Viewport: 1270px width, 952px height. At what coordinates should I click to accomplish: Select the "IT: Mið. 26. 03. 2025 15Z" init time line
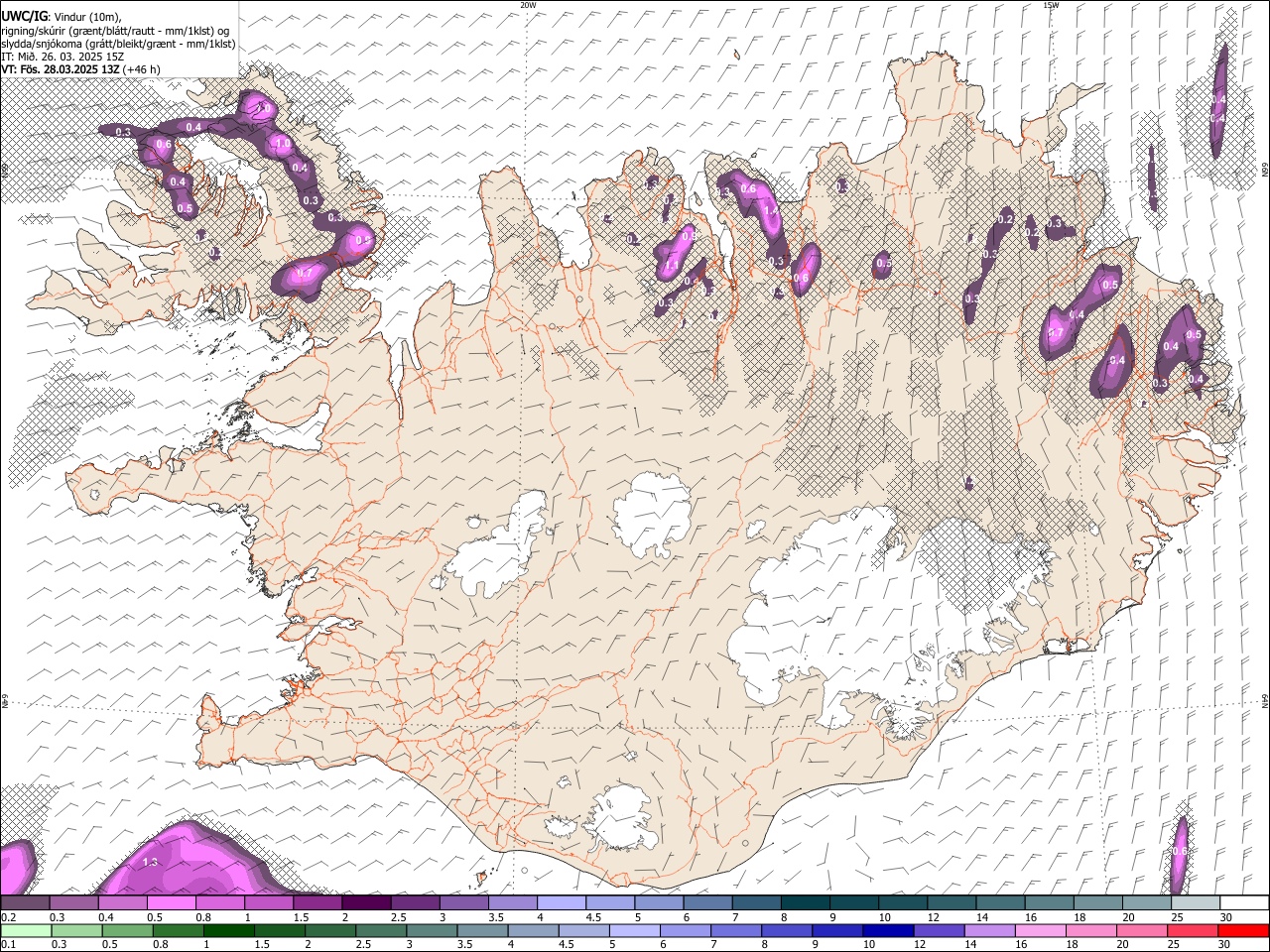click(x=63, y=57)
